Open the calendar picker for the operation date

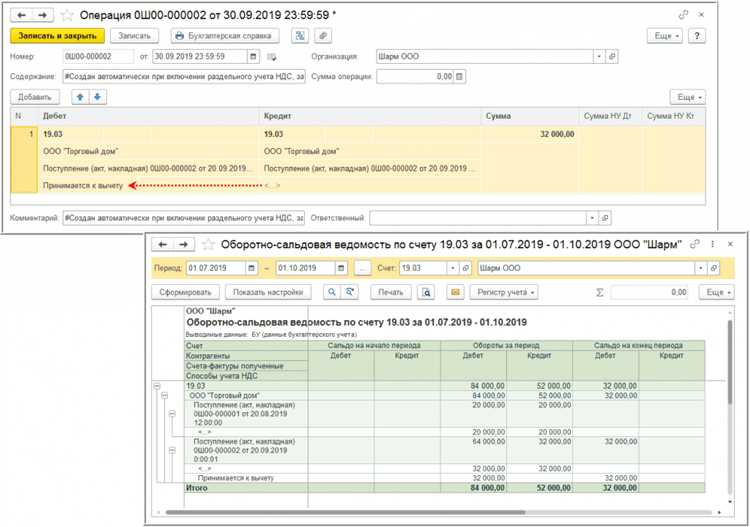click(x=254, y=56)
